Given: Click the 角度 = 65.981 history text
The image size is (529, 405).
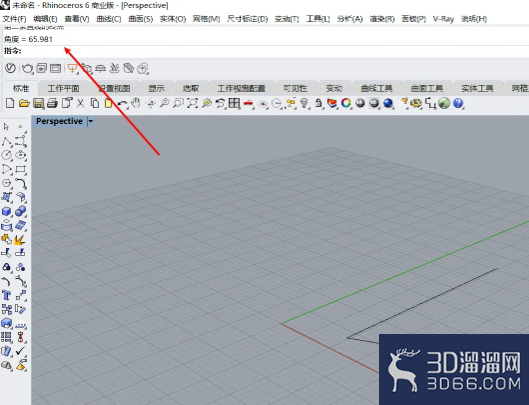Looking at the screenshot, I should [28, 39].
